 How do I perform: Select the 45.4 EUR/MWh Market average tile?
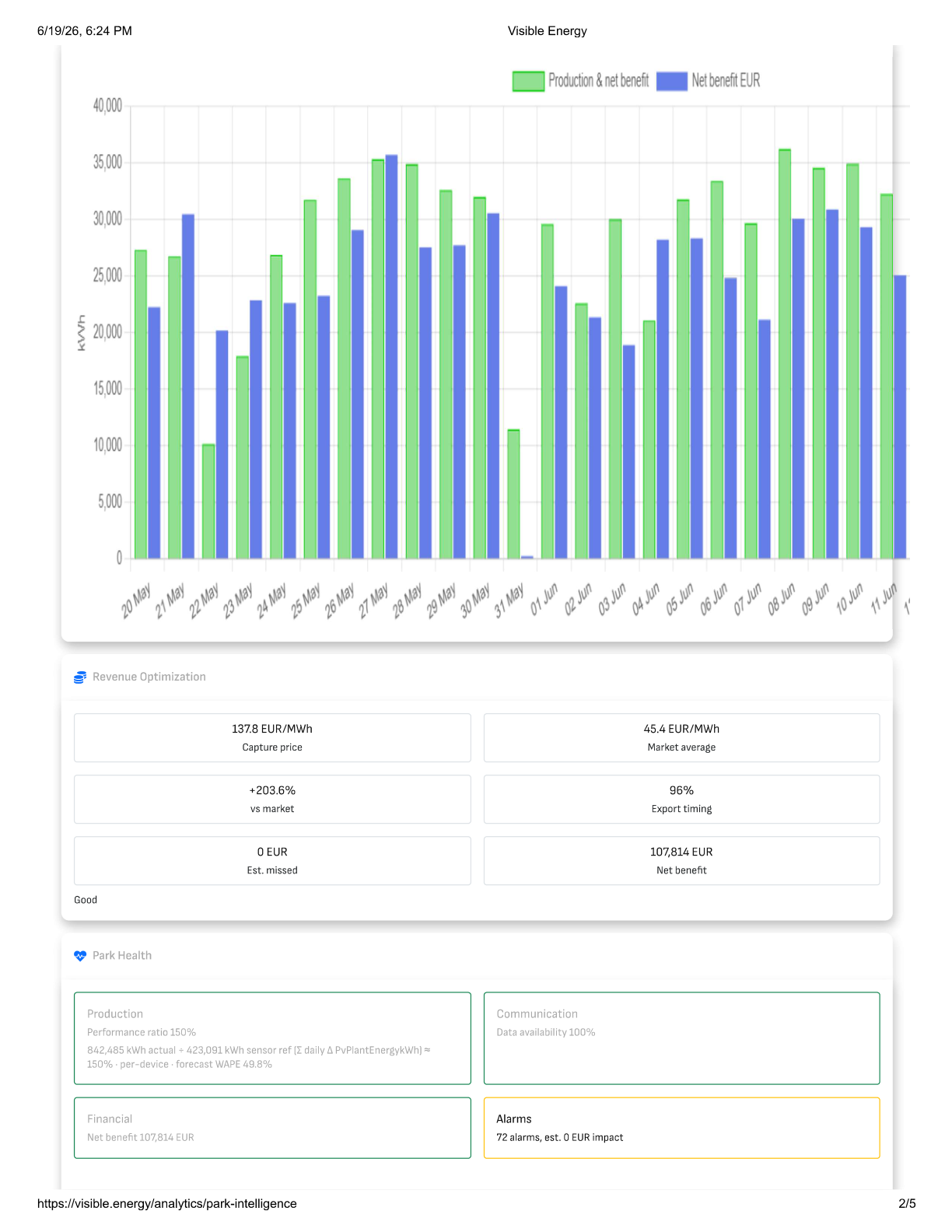coord(681,738)
